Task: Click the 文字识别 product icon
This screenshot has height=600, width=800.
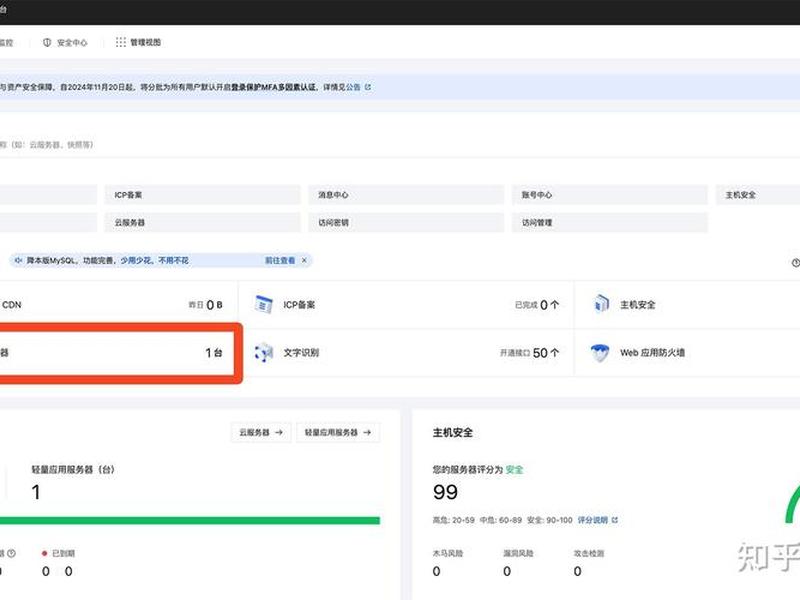Action: 263,353
